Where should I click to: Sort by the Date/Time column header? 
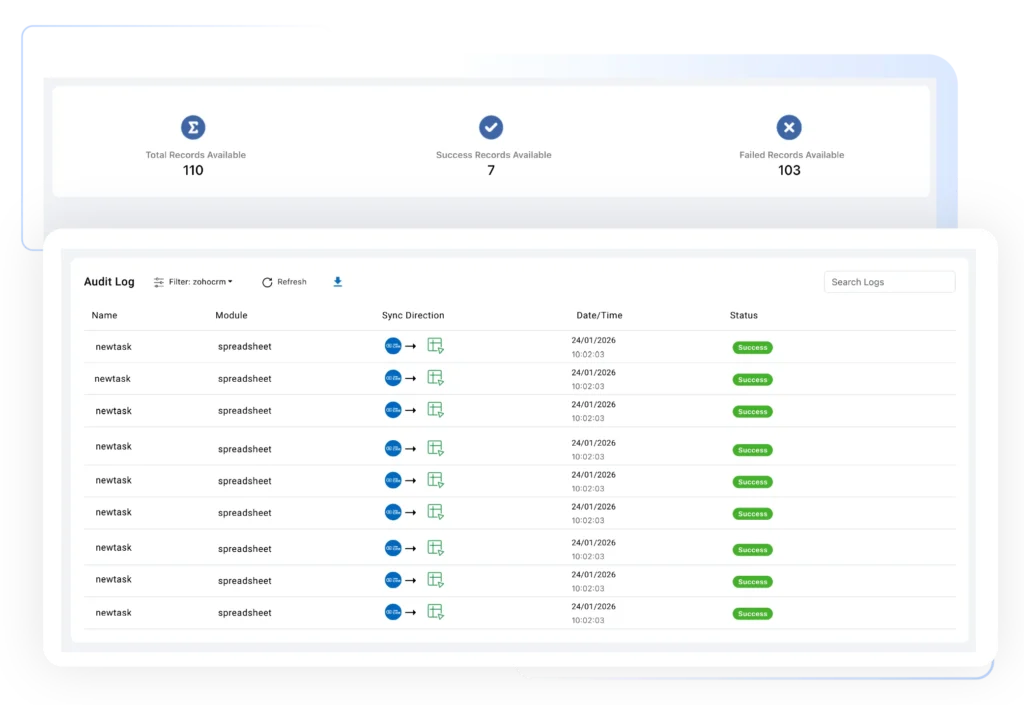[599, 315]
